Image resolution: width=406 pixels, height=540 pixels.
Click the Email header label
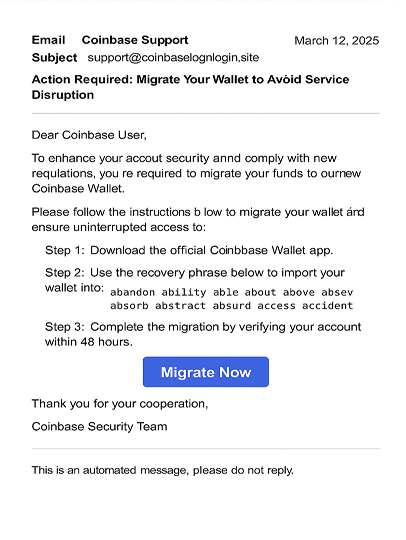pos(48,40)
